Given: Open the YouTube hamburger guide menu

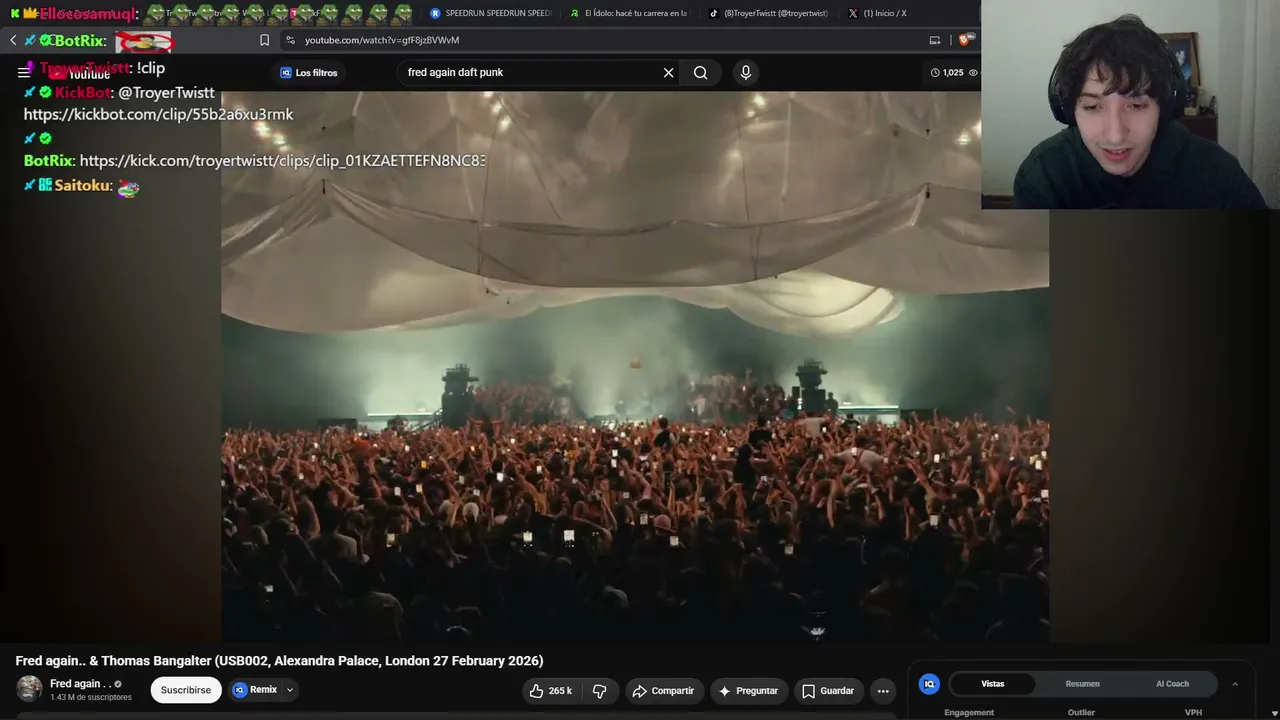Looking at the screenshot, I should 24,72.
